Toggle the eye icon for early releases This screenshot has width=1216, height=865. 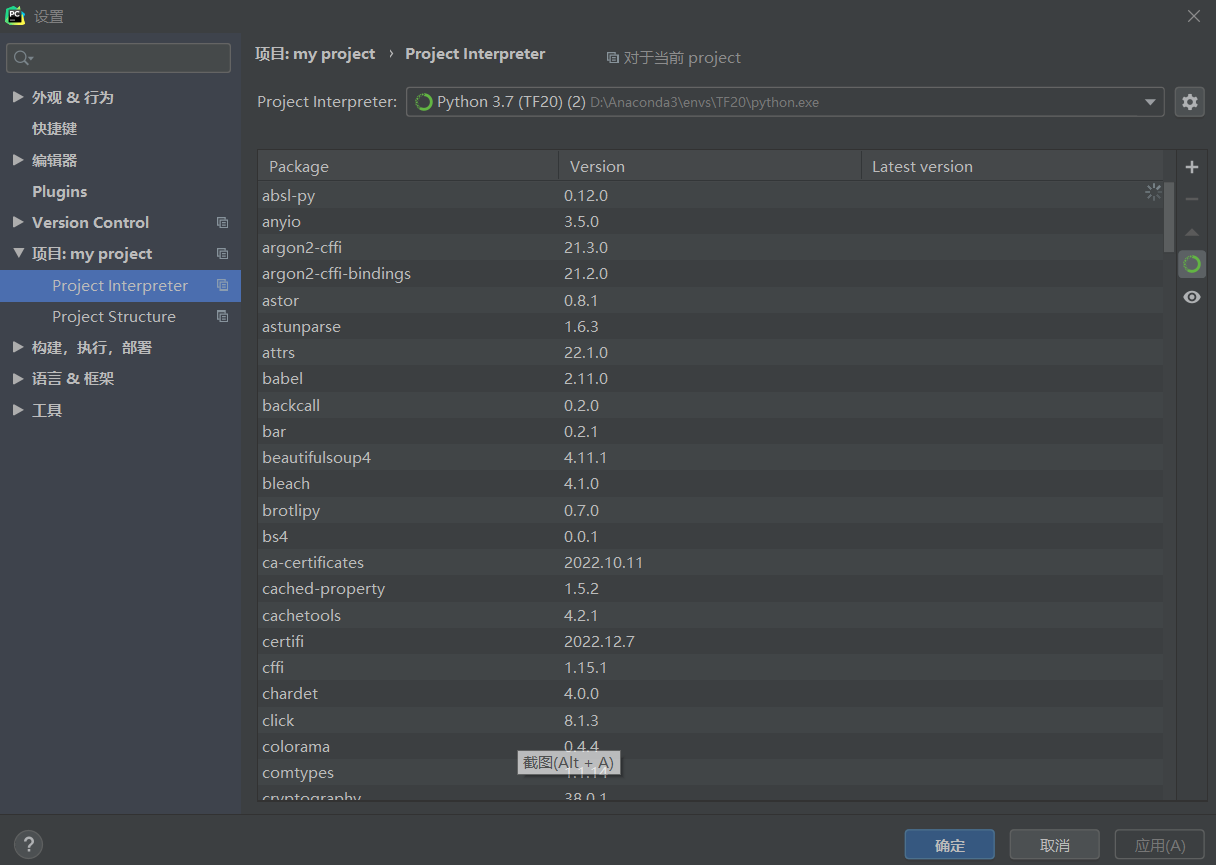click(x=1191, y=297)
